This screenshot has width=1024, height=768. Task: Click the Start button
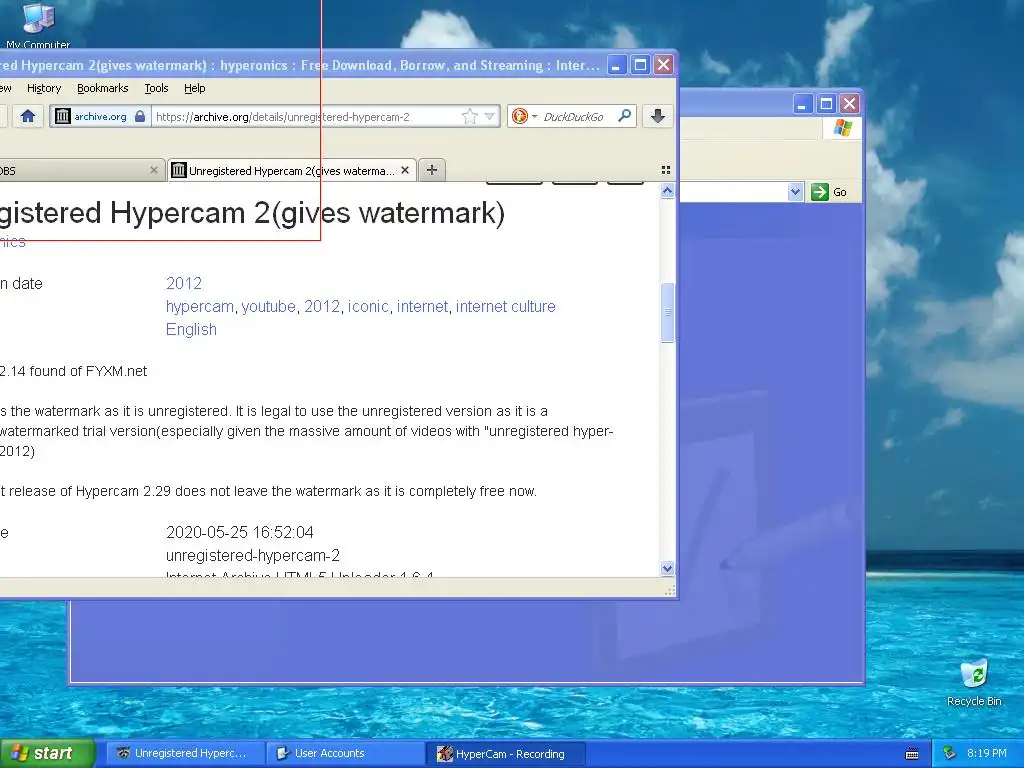coord(47,753)
